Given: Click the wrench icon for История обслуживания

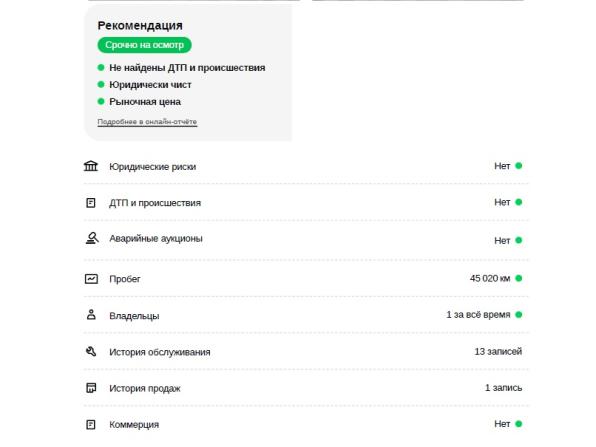Looking at the screenshot, I should 91,352.
